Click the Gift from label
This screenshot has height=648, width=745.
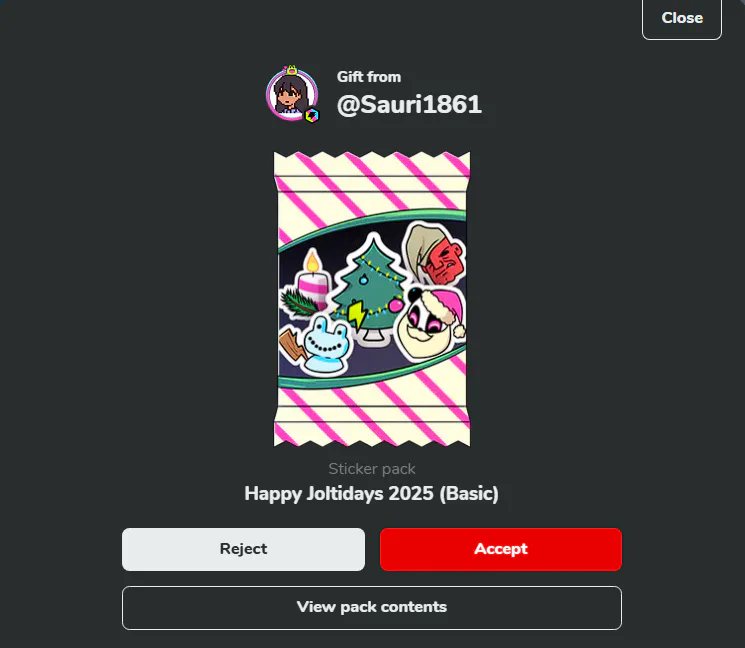pos(369,77)
